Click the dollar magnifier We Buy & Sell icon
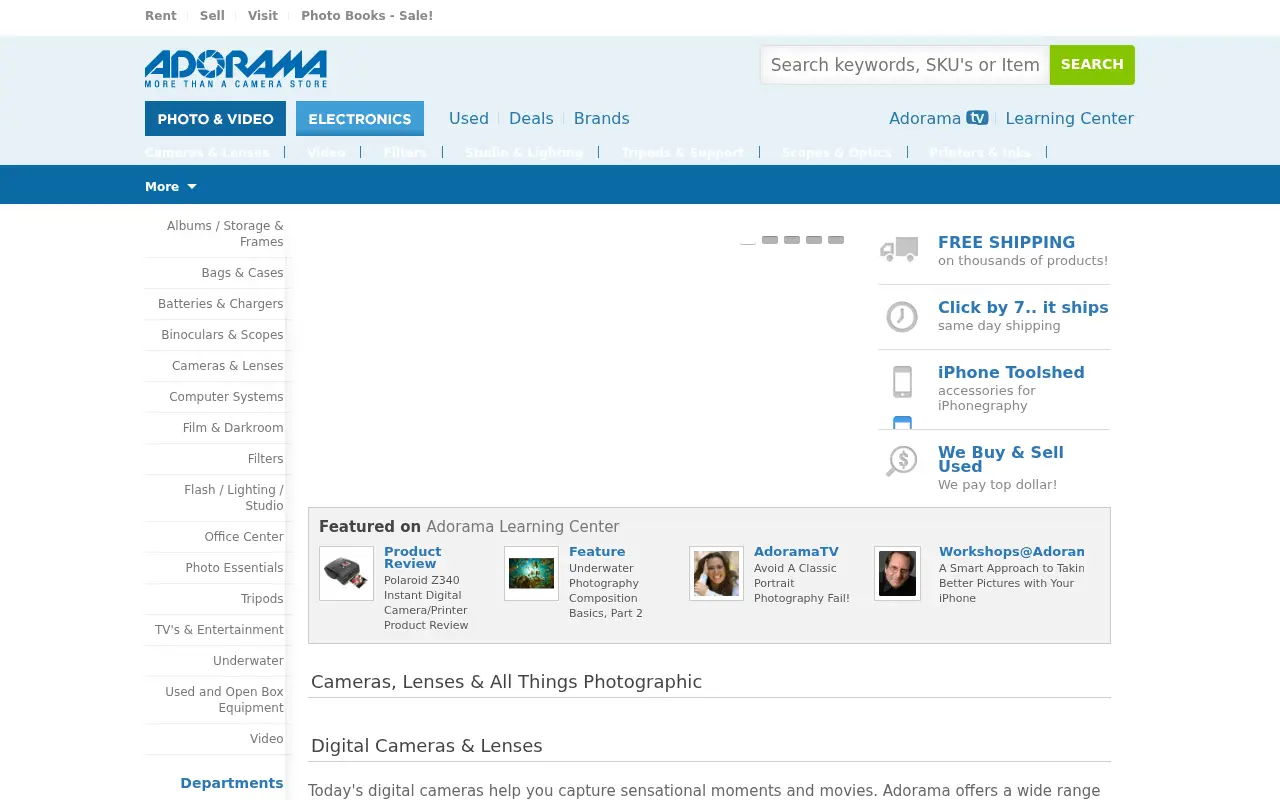Viewport: 1280px width, 800px height. pyautogui.click(x=902, y=461)
